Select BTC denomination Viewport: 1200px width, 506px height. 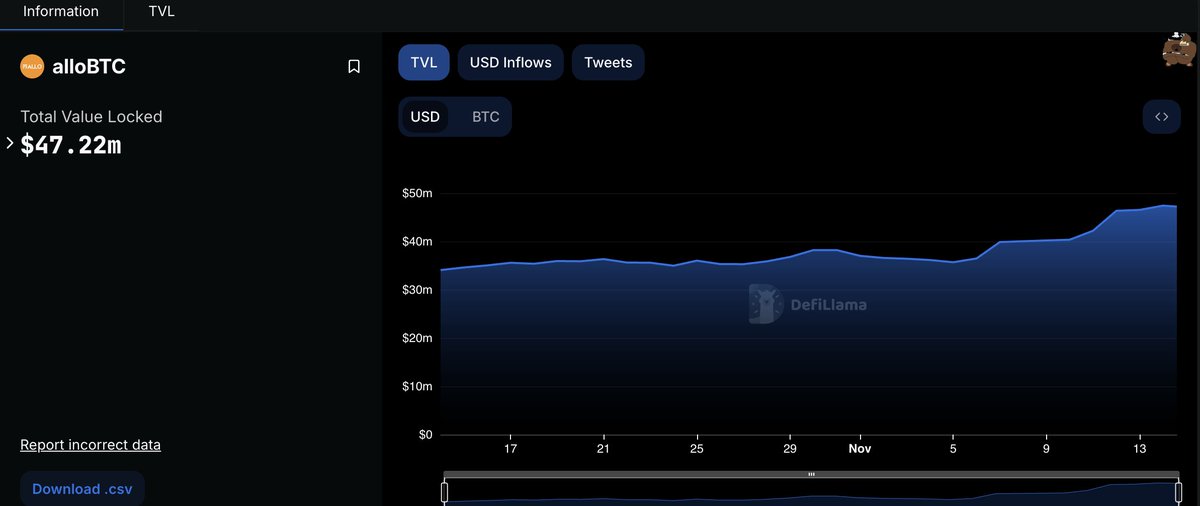click(485, 117)
